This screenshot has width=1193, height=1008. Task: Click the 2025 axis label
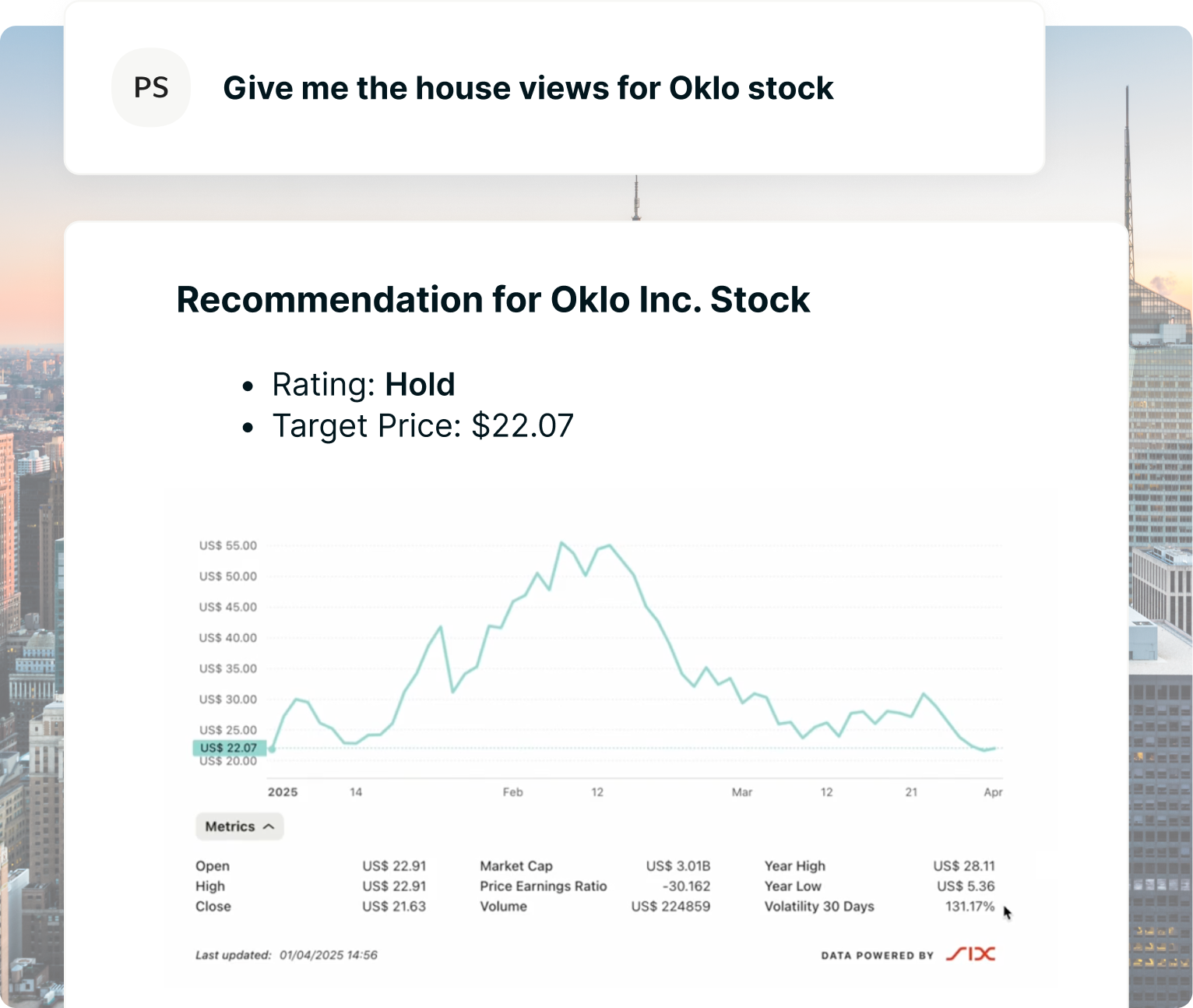point(283,792)
